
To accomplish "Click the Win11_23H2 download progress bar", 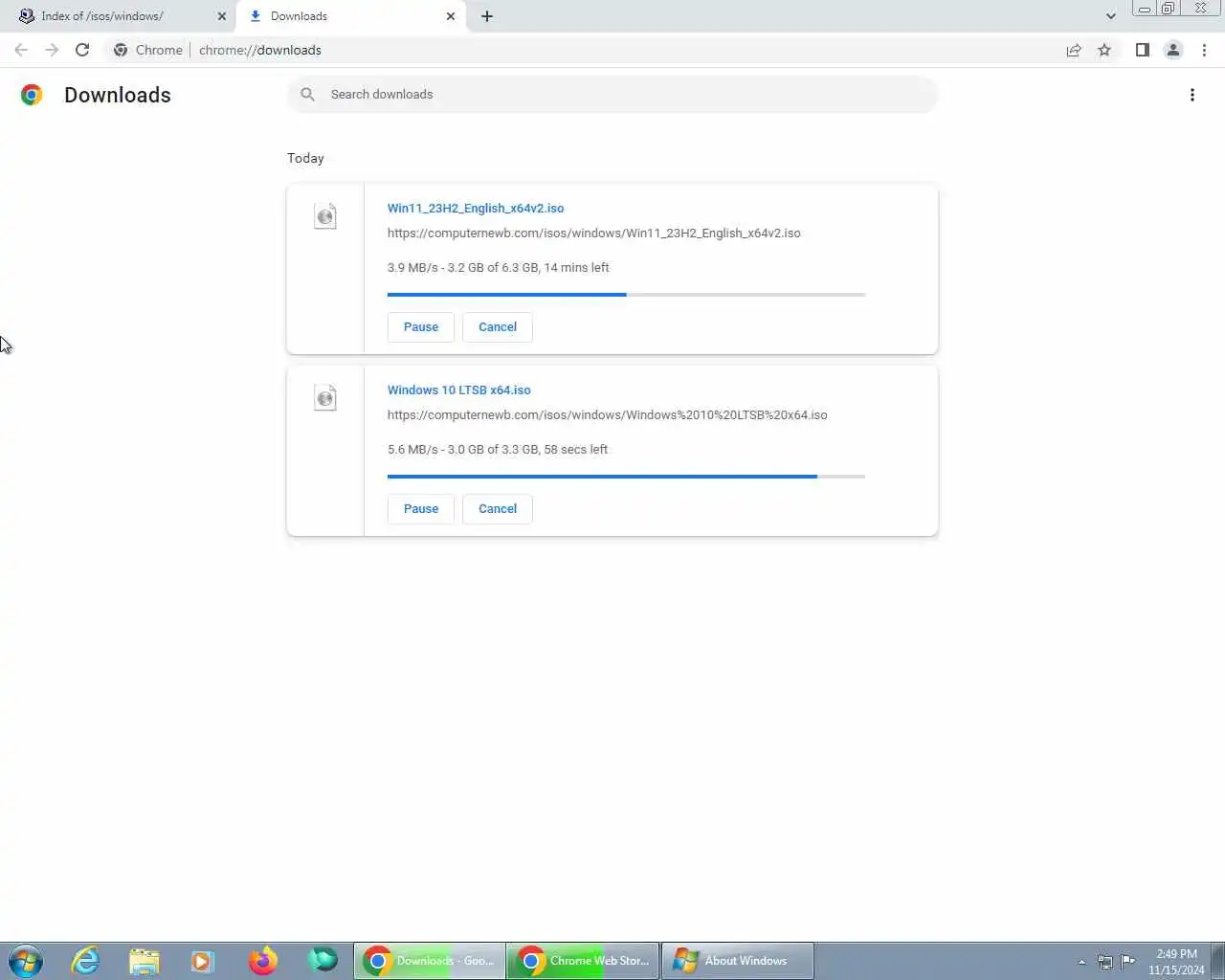I will coord(626,295).
